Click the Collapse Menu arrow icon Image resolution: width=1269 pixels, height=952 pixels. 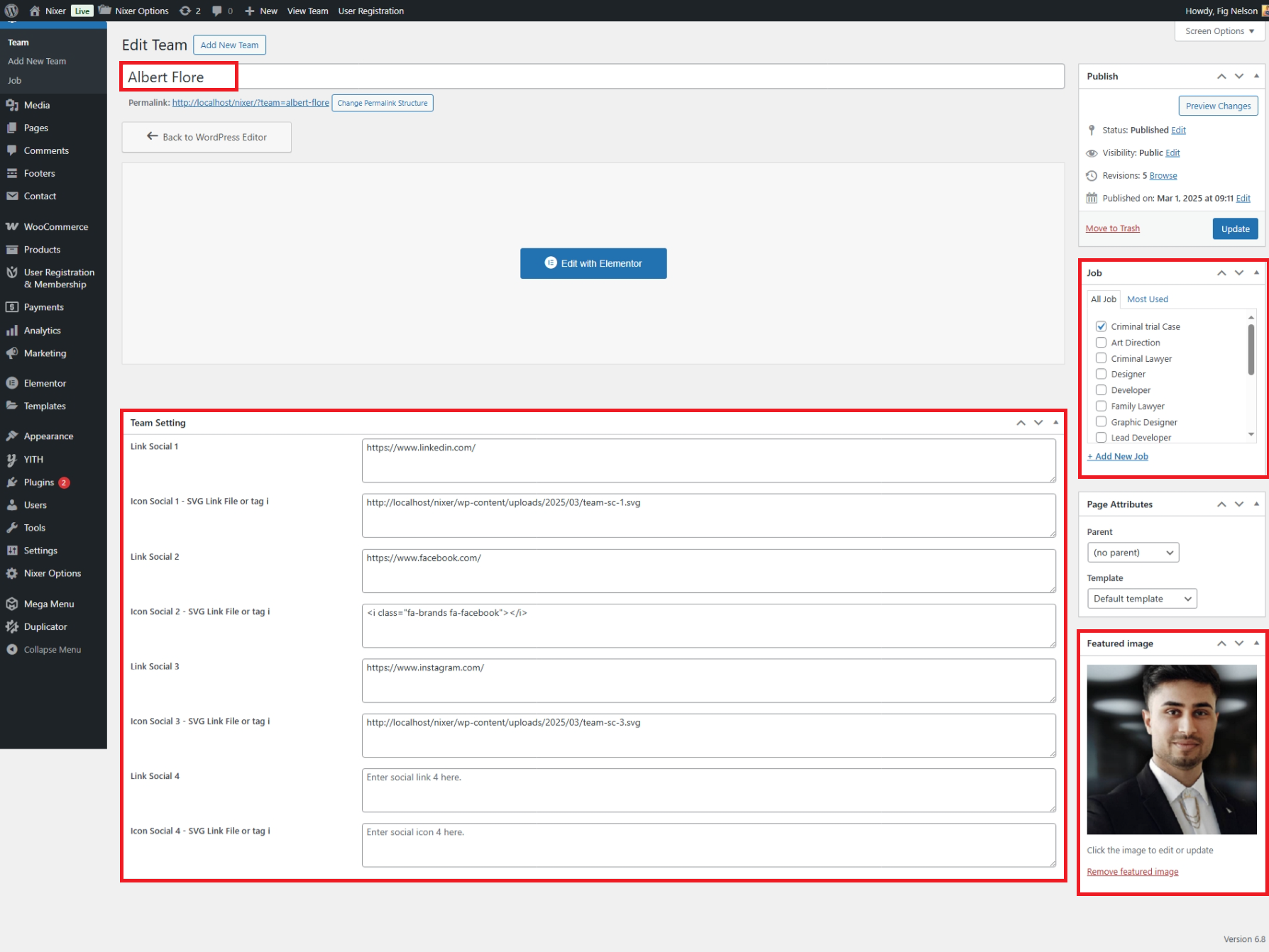pyautogui.click(x=12, y=650)
